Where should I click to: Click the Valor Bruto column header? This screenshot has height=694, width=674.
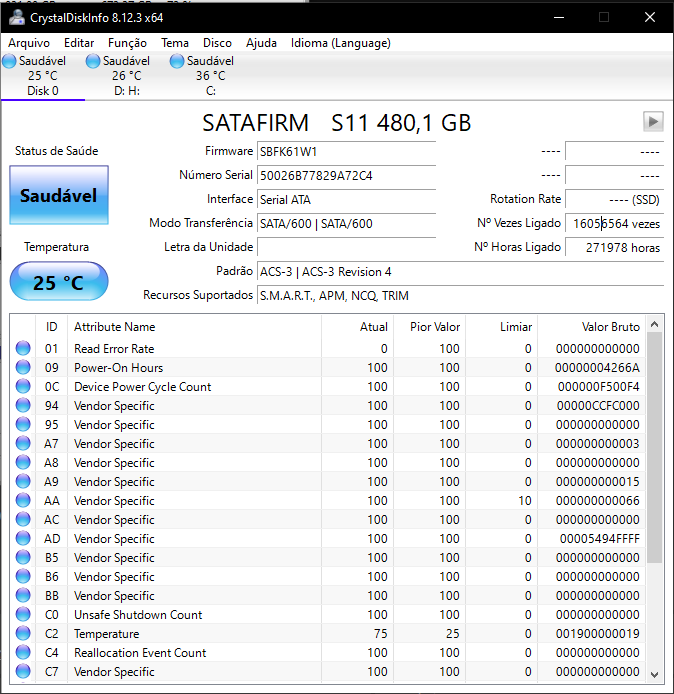click(592, 327)
